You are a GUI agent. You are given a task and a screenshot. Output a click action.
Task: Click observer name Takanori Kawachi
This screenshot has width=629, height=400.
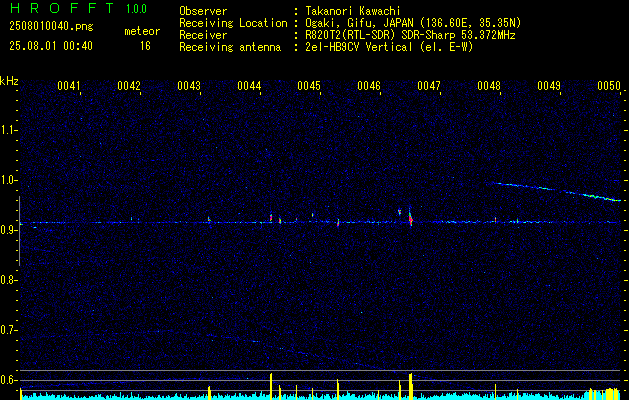pyautogui.click(x=353, y=11)
